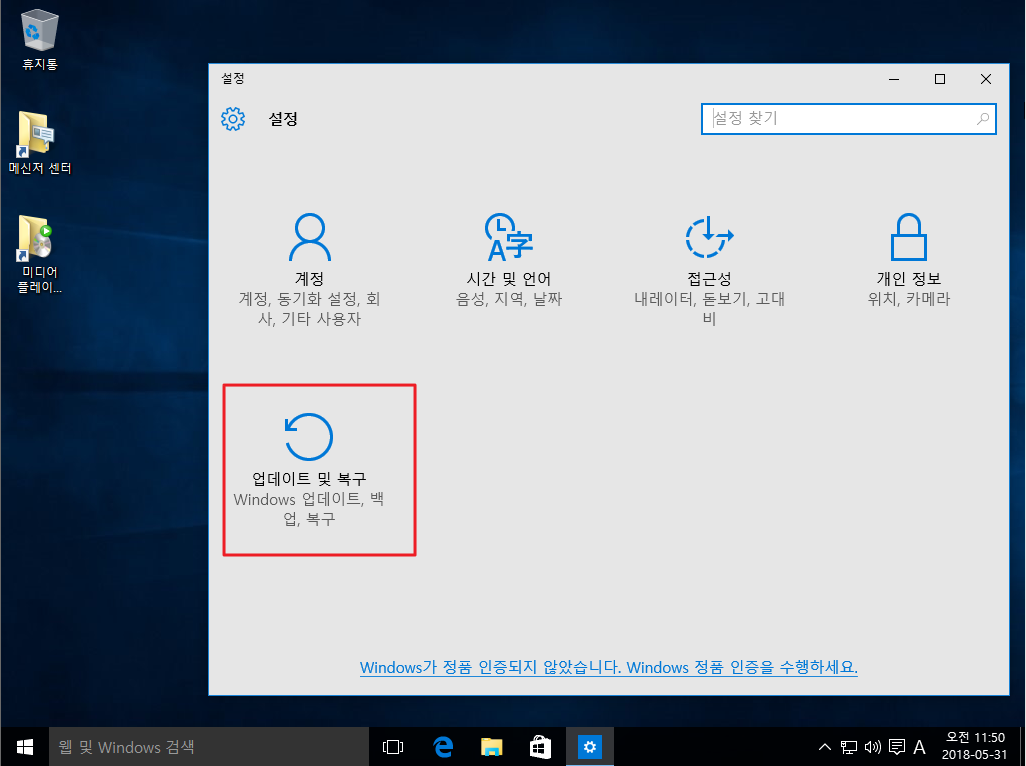Open the Windows 정품 인증 activation link
Screen dimensions: 1026x766
click(609, 667)
